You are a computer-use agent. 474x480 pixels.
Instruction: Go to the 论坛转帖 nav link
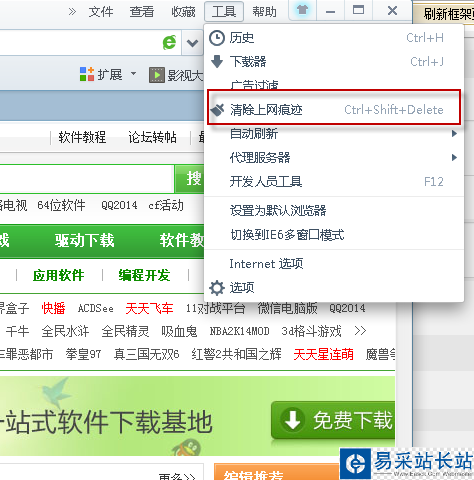click(152, 137)
